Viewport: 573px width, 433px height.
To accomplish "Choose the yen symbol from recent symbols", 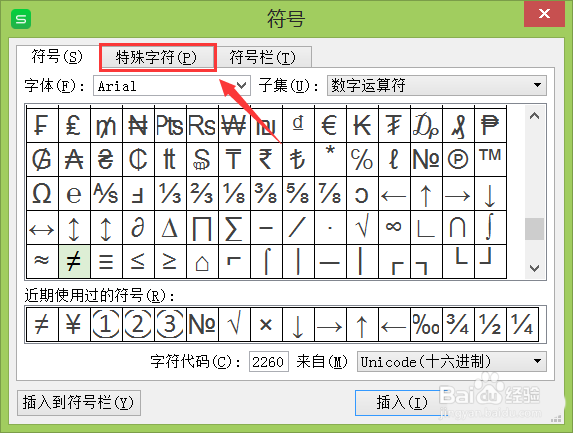I will click(x=74, y=324).
